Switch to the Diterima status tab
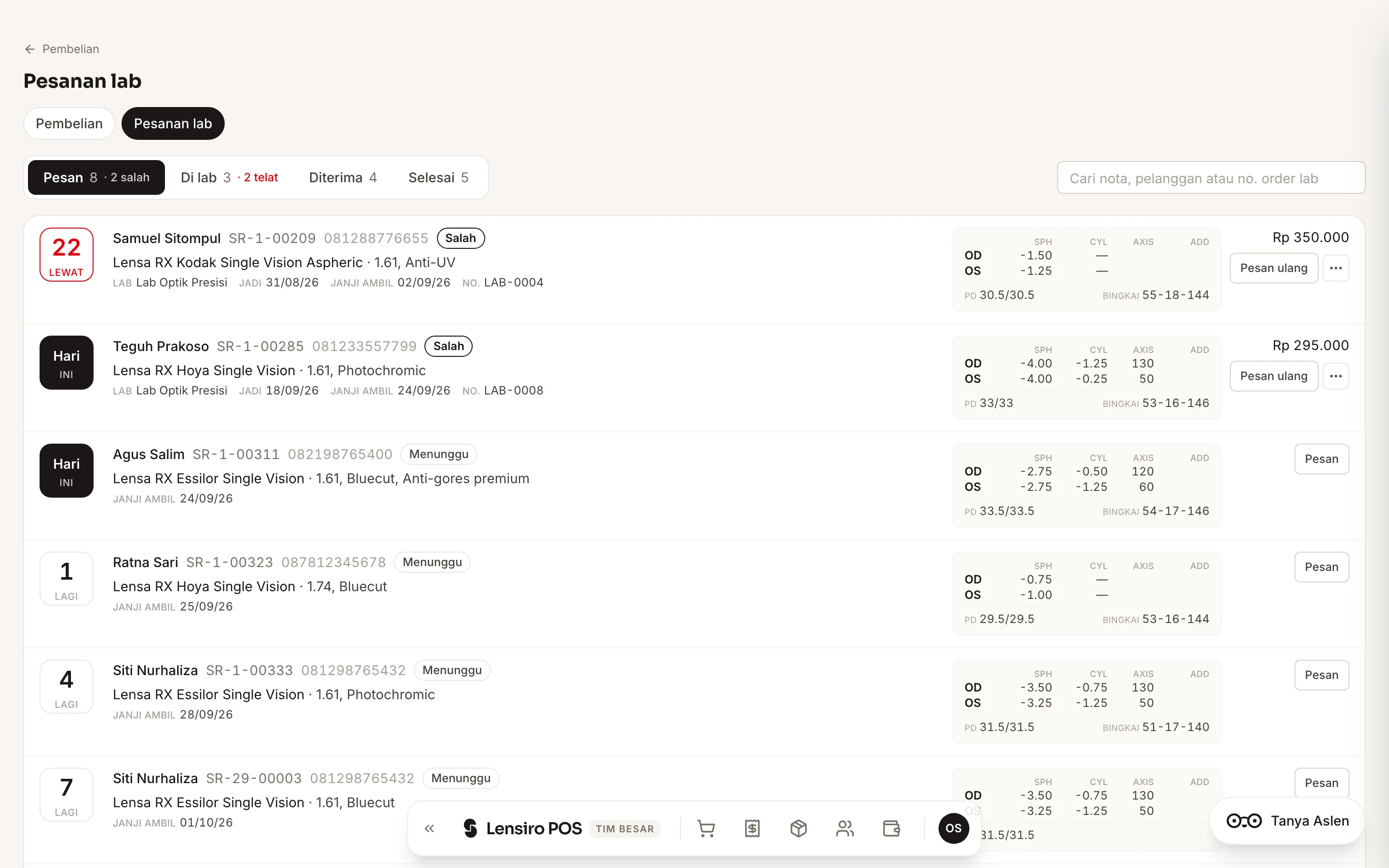Image resolution: width=1389 pixels, height=868 pixels. [x=342, y=177]
